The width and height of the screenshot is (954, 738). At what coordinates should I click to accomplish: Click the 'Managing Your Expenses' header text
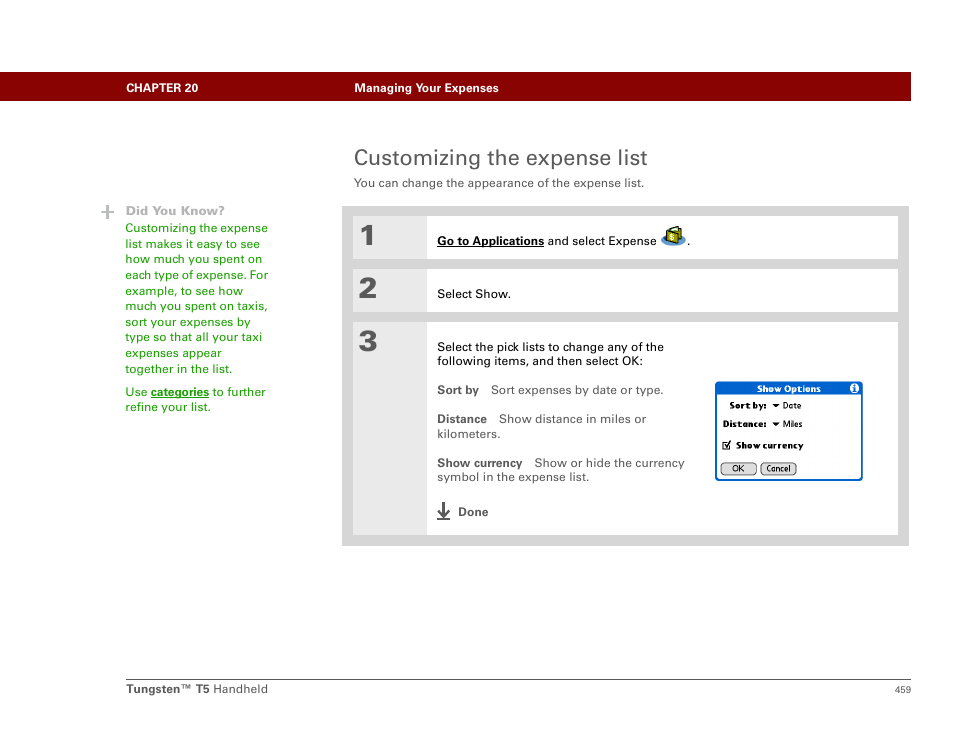[x=427, y=88]
